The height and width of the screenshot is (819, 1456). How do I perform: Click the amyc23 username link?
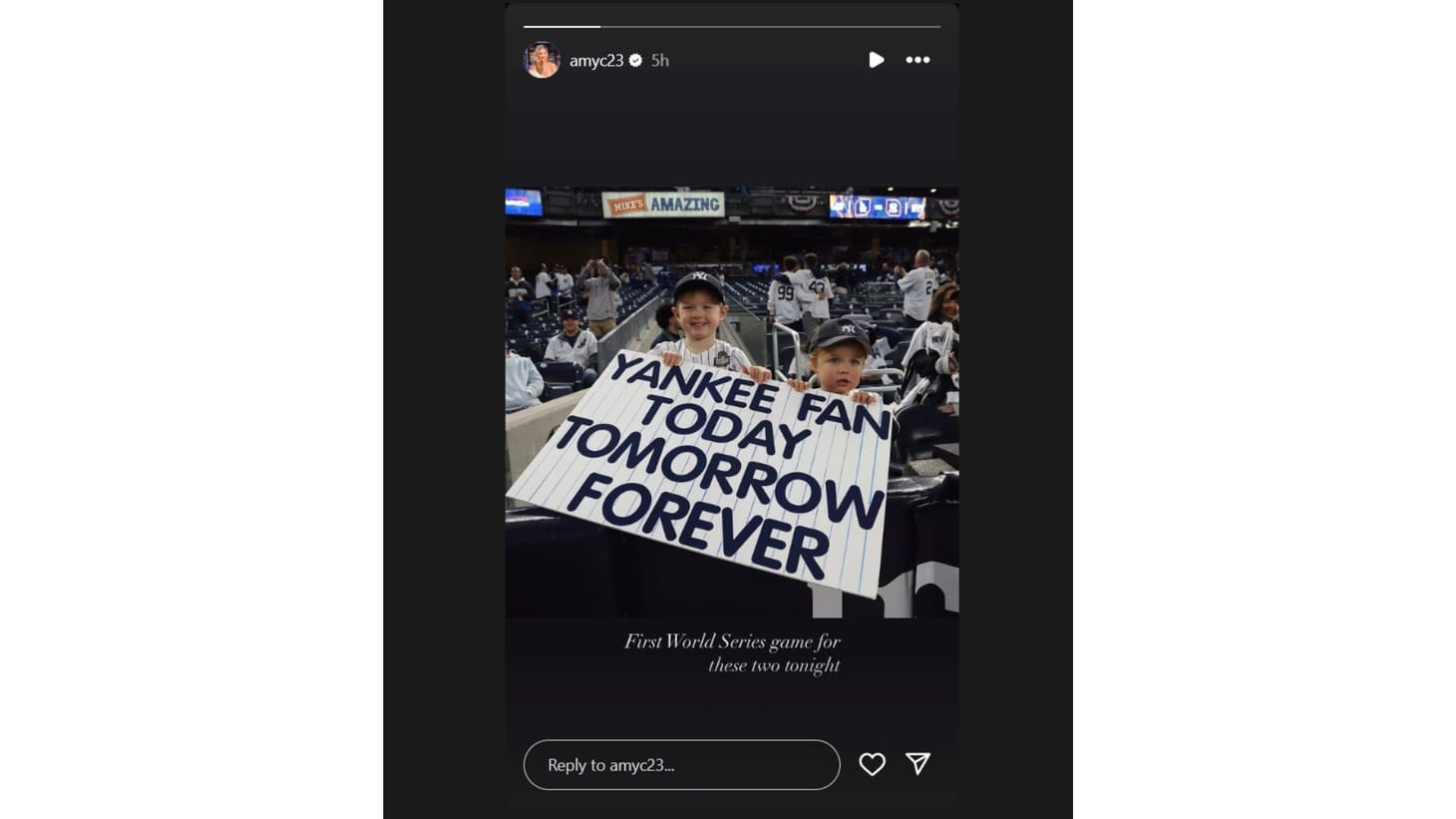pos(596,61)
